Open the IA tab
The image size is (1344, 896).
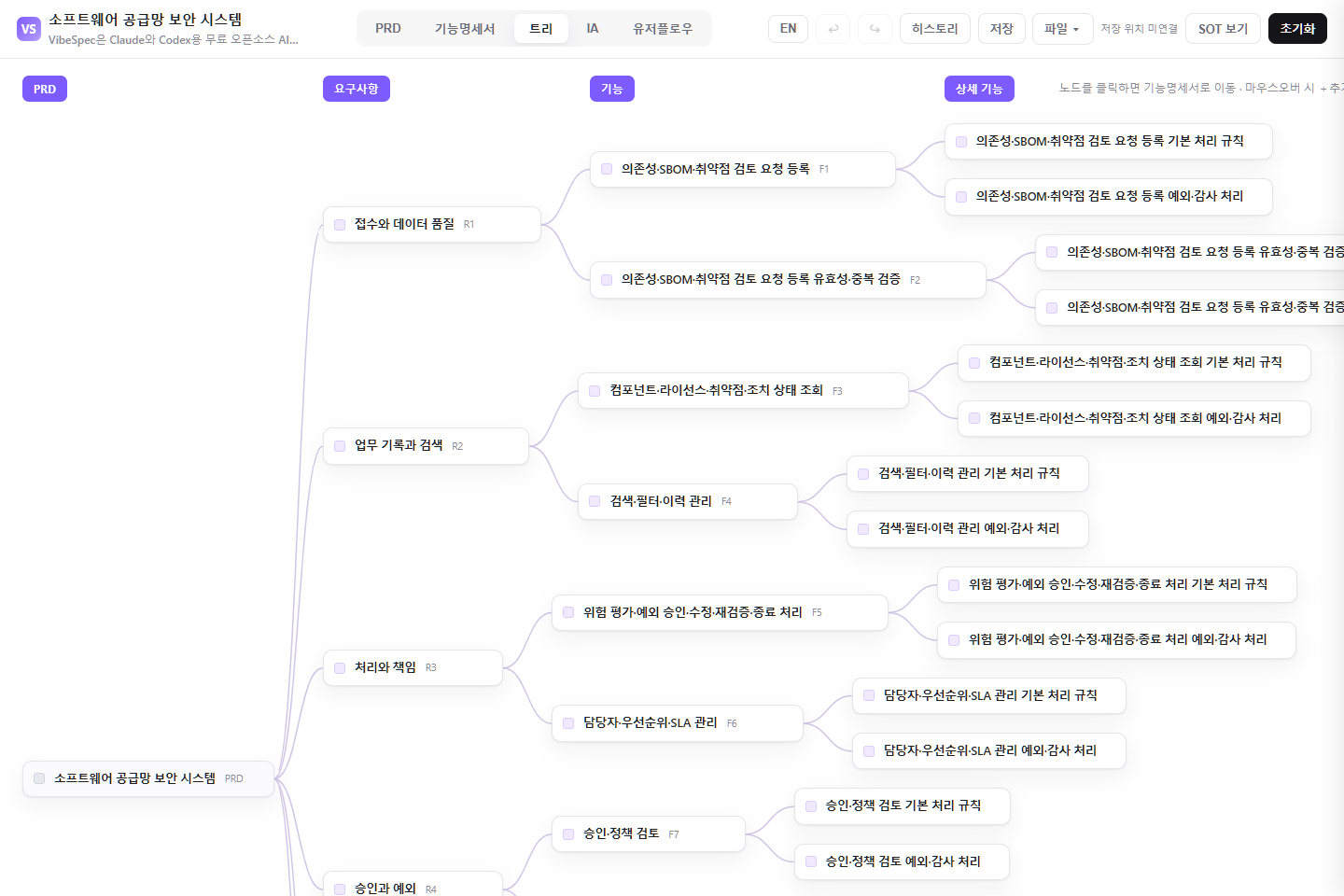click(x=592, y=29)
